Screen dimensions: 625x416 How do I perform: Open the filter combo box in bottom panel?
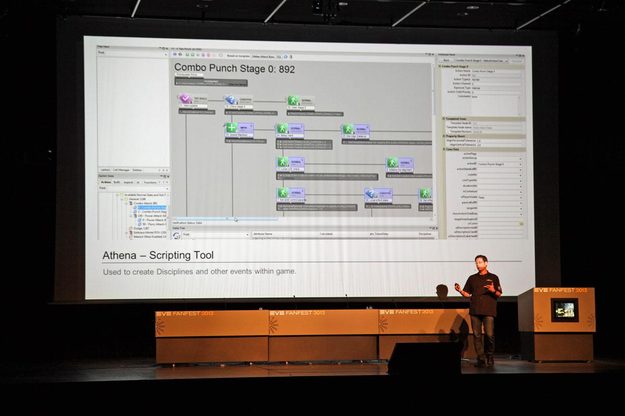tap(216, 235)
